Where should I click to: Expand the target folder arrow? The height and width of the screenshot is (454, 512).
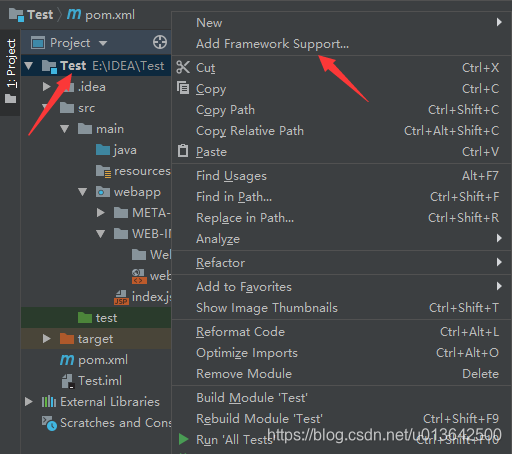pos(47,339)
